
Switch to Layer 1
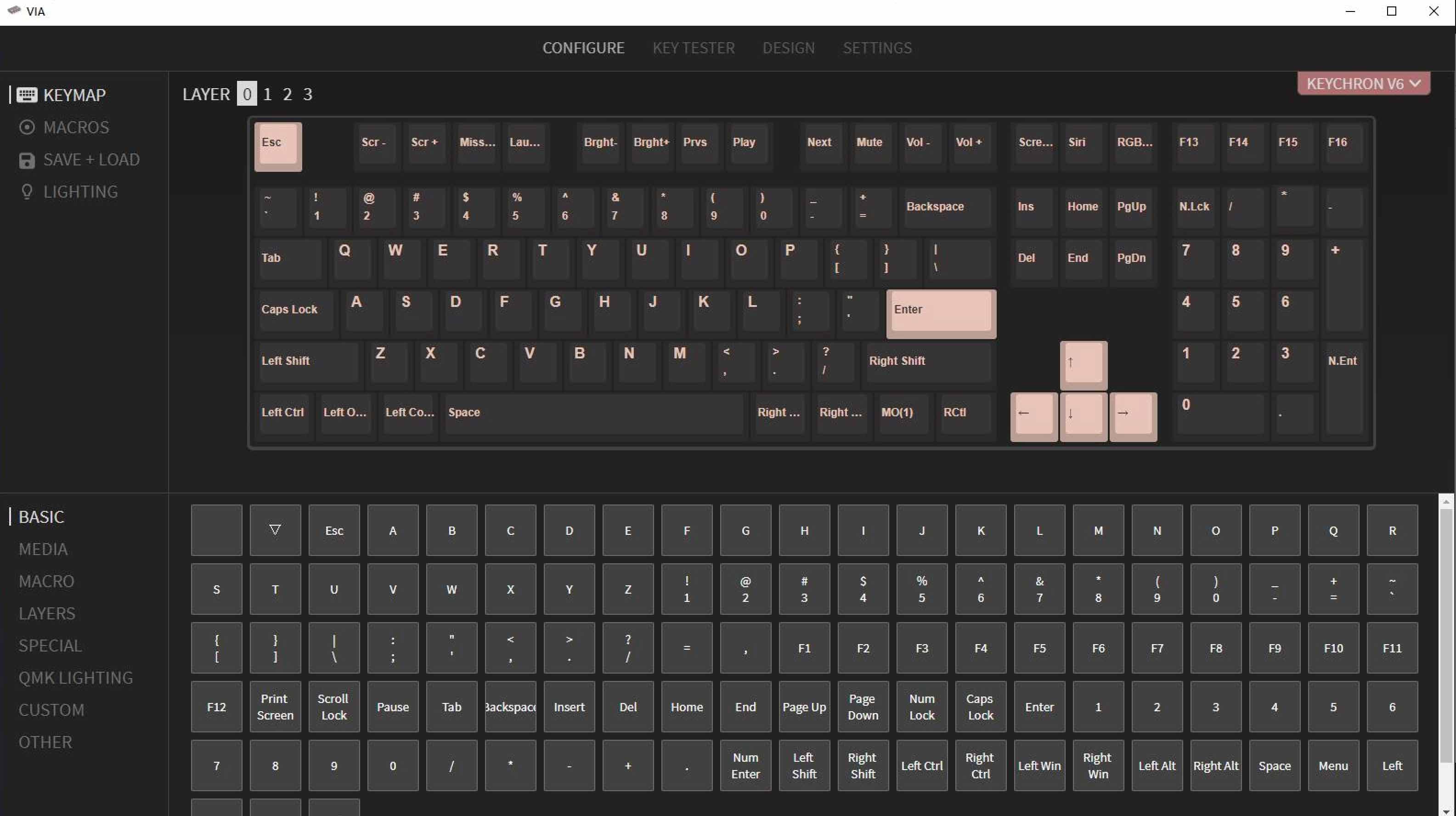coord(266,93)
